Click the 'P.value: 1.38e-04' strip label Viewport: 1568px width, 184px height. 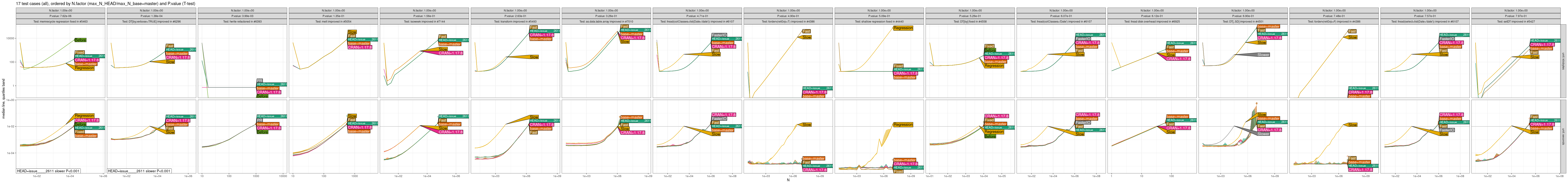coord(151,16)
